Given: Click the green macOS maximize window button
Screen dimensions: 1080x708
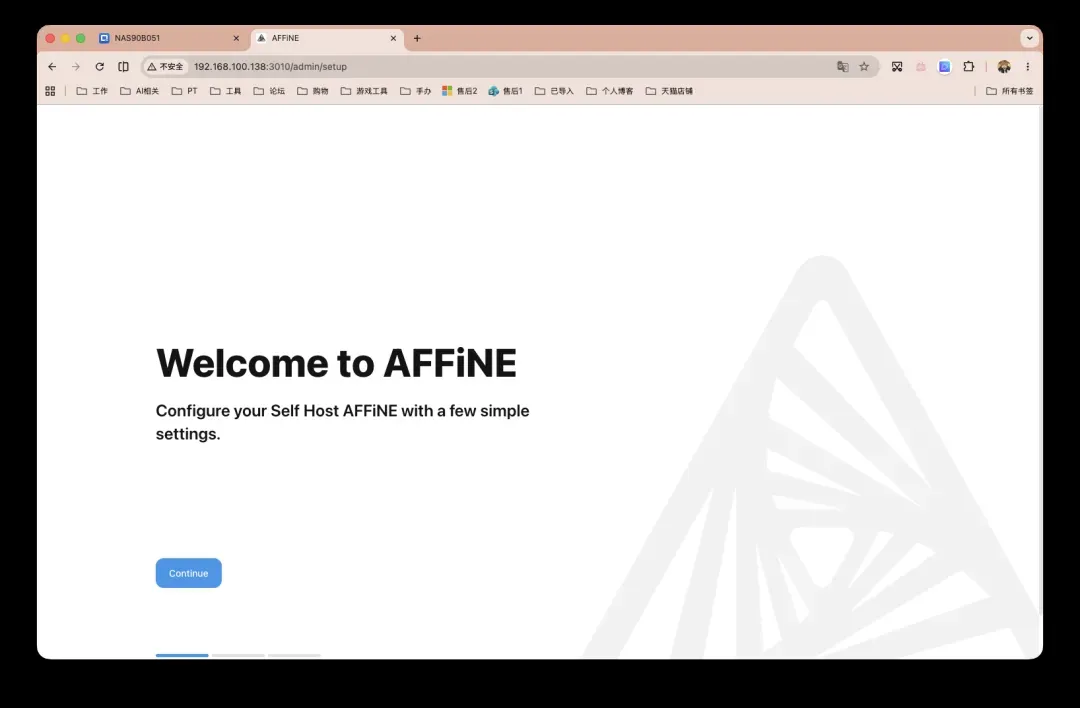Looking at the screenshot, I should 81,39.
